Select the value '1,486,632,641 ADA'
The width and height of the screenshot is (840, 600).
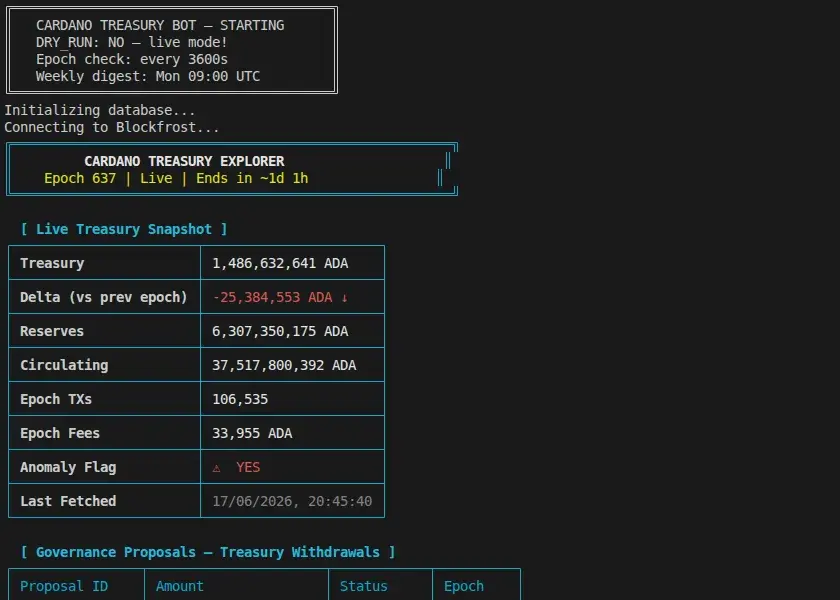280,263
